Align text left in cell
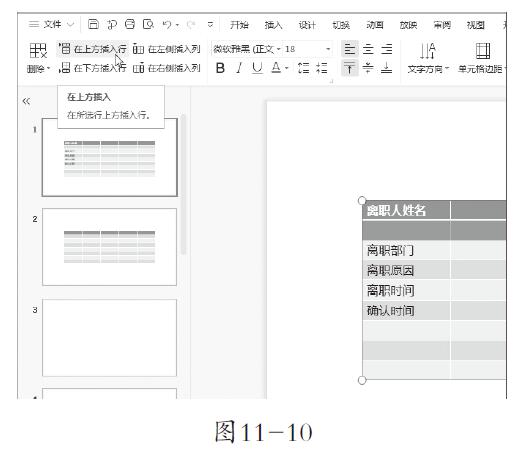 pyautogui.click(x=350, y=49)
